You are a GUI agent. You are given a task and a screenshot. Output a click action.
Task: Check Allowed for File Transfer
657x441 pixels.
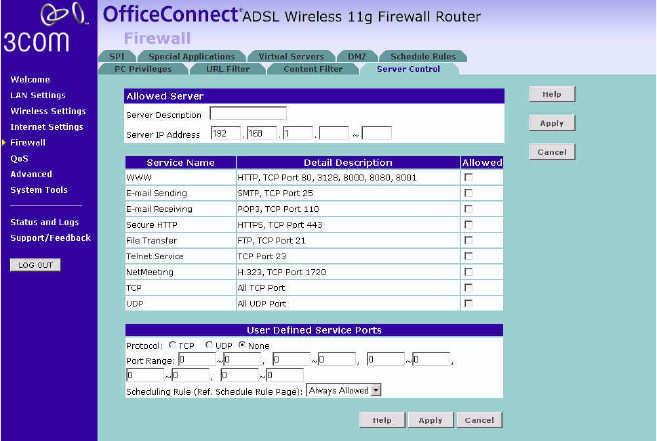click(468, 240)
